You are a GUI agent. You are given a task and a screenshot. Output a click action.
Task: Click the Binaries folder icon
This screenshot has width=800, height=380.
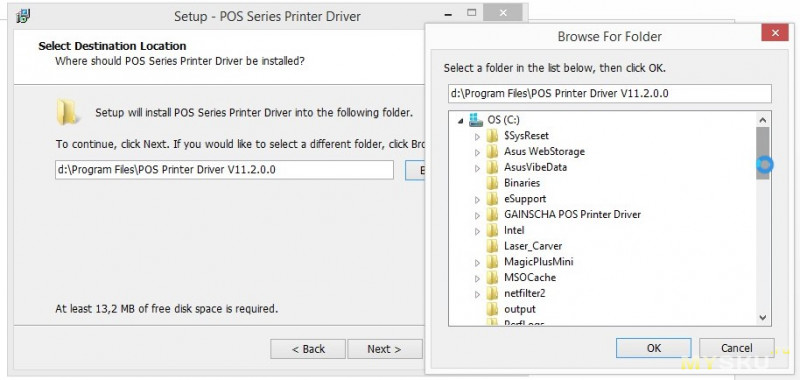pos(492,183)
